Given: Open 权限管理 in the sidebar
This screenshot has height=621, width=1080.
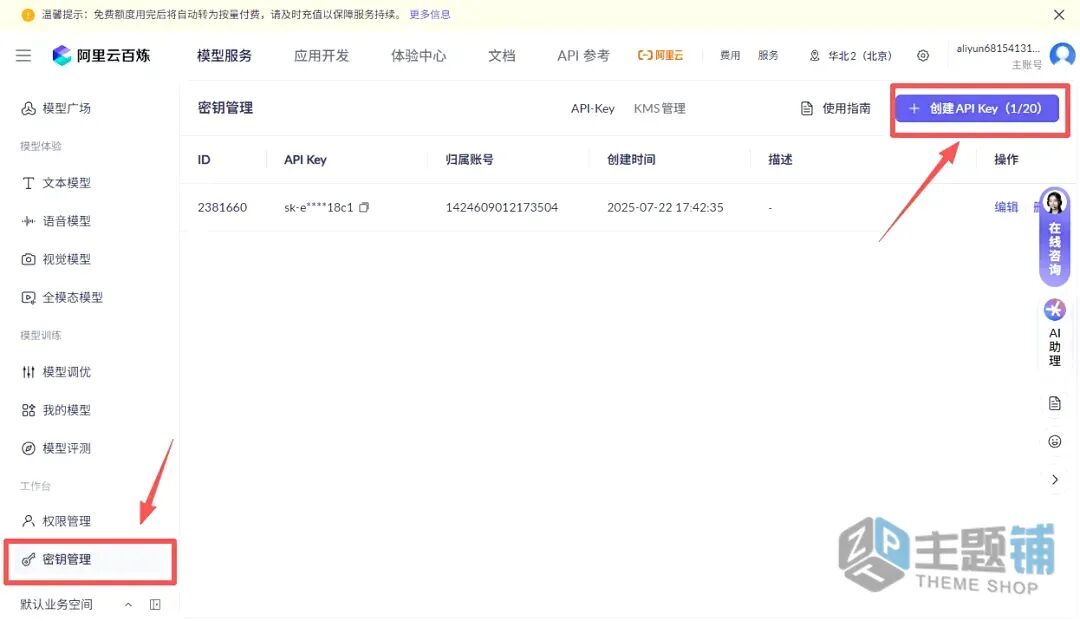Looking at the screenshot, I should point(56,521).
